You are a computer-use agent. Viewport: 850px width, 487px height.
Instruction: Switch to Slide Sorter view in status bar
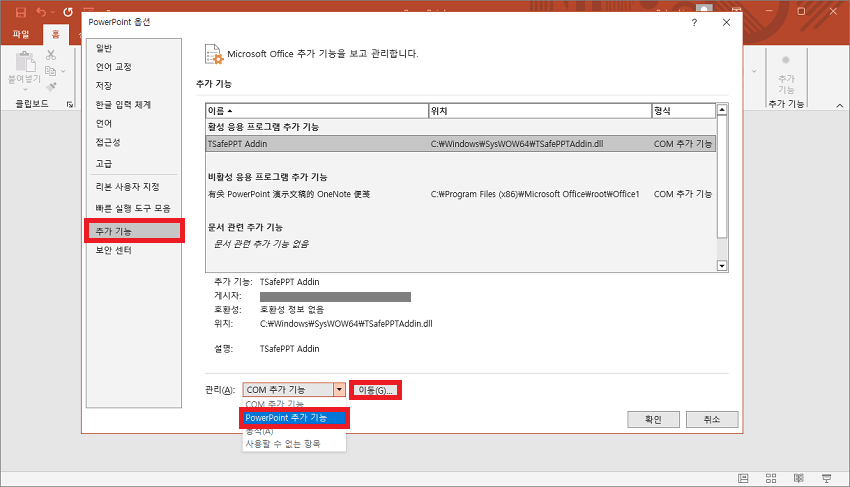(771, 478)
